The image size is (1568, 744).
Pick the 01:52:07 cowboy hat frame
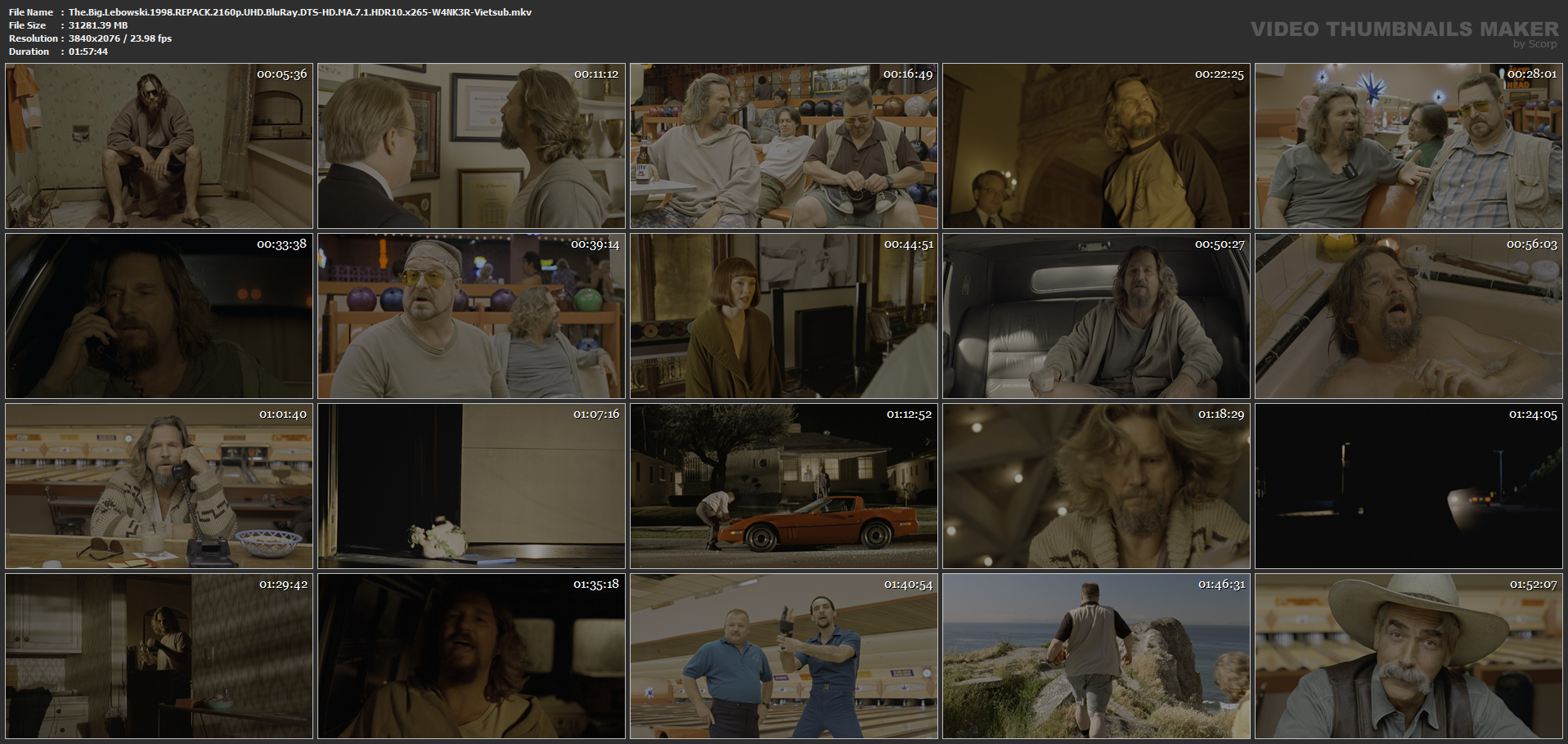1409,657
